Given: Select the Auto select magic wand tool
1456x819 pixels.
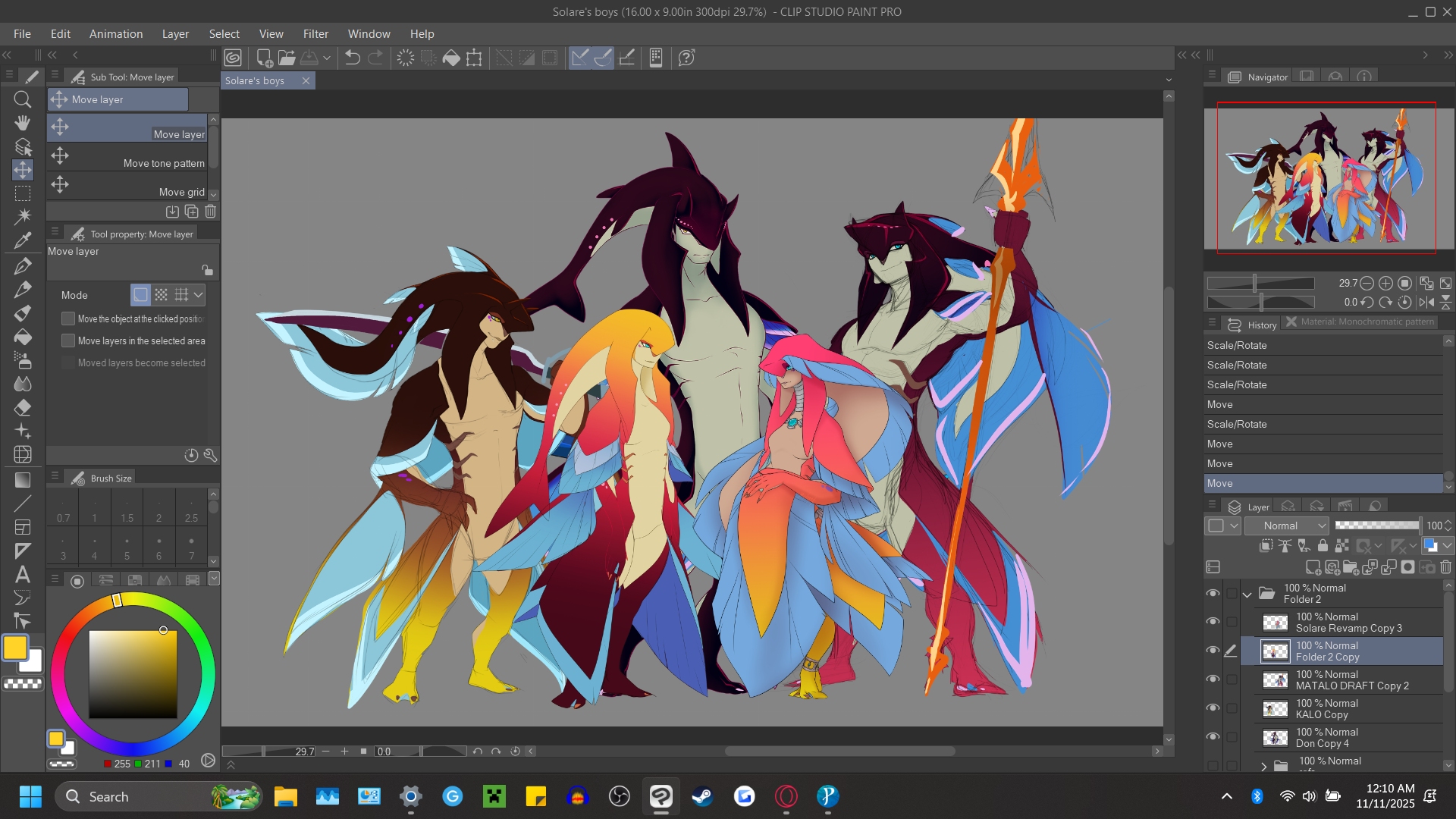Looking at the screenshot, I should point(23,217).
